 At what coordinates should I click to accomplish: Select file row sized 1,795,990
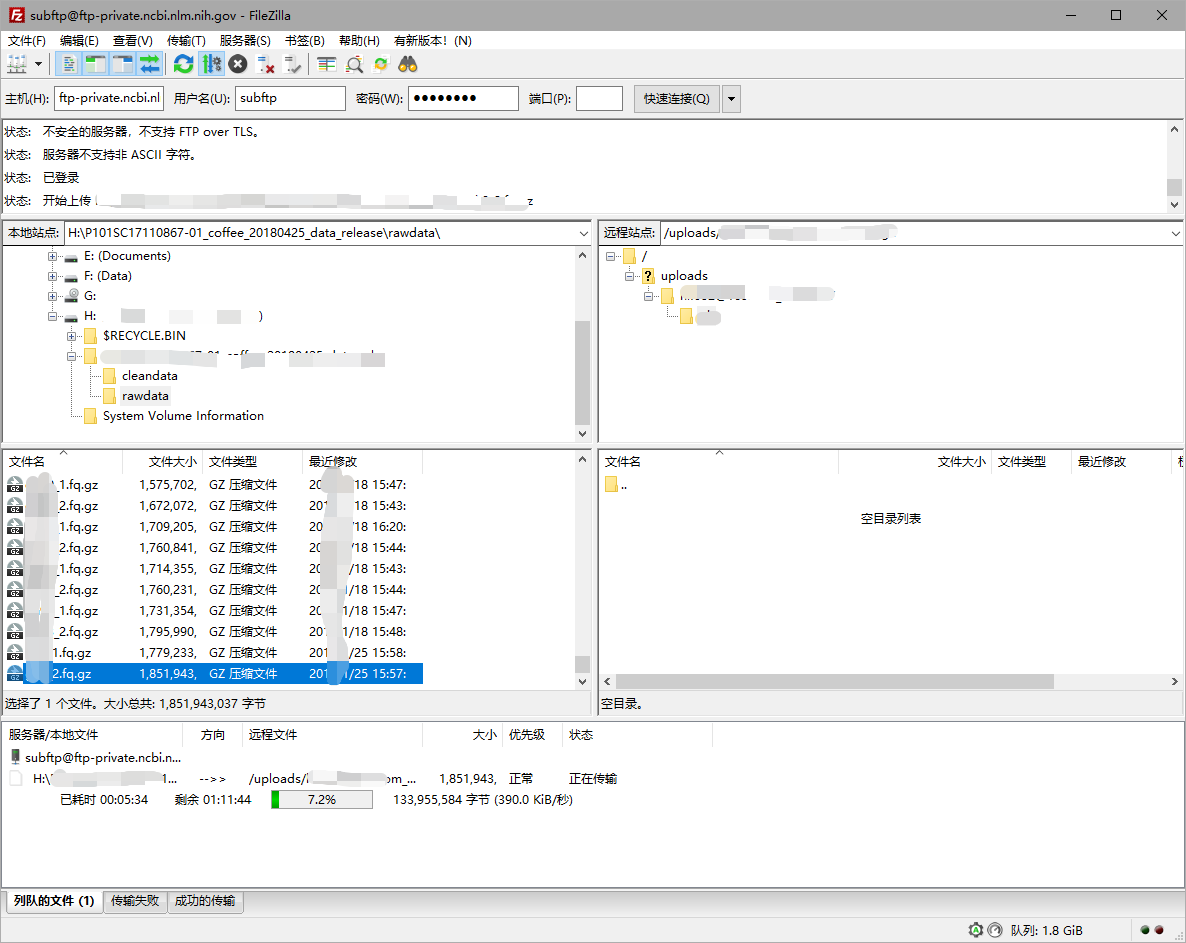[x=214, y=631]
